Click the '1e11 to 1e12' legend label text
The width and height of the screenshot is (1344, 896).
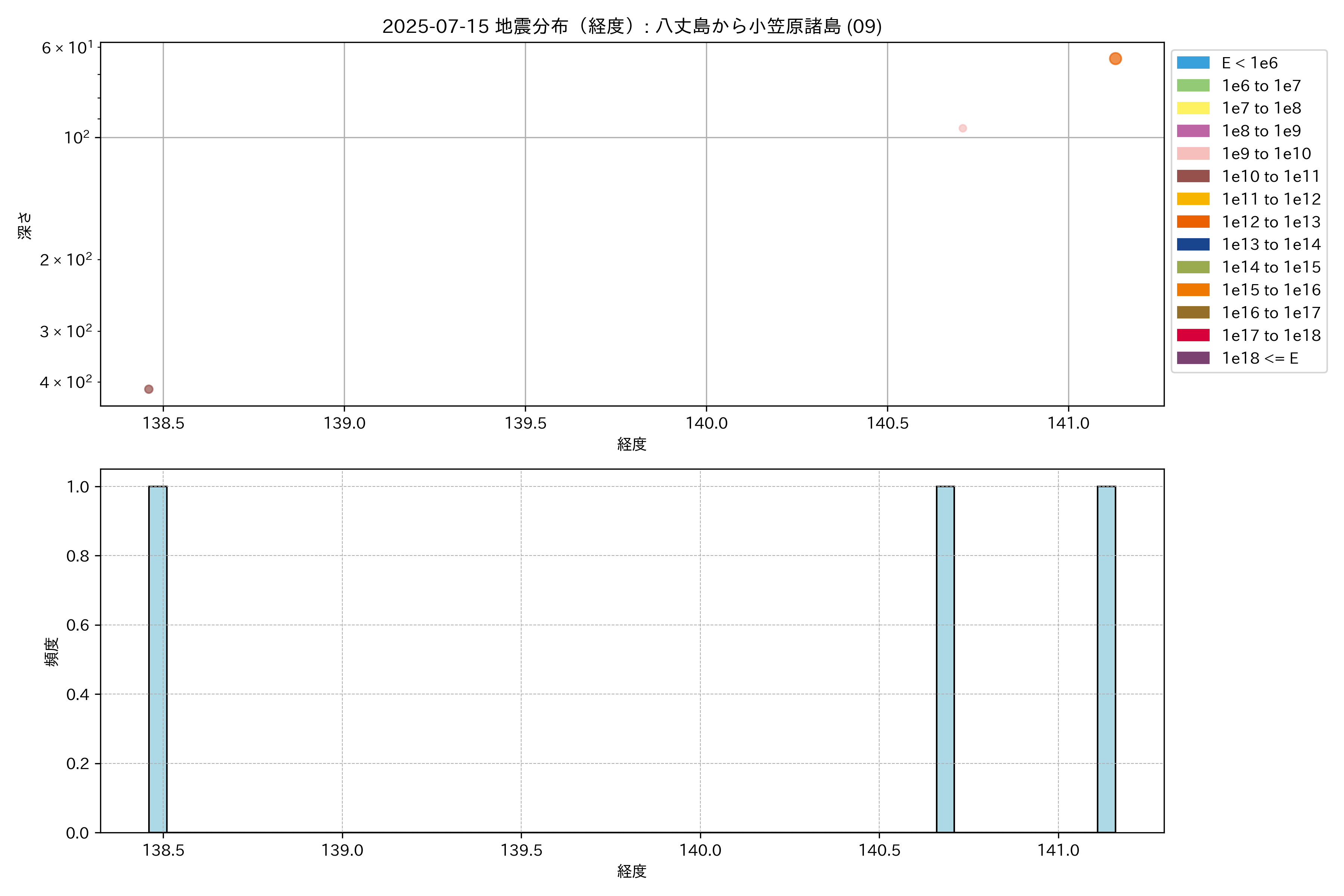pos(1271,199)
